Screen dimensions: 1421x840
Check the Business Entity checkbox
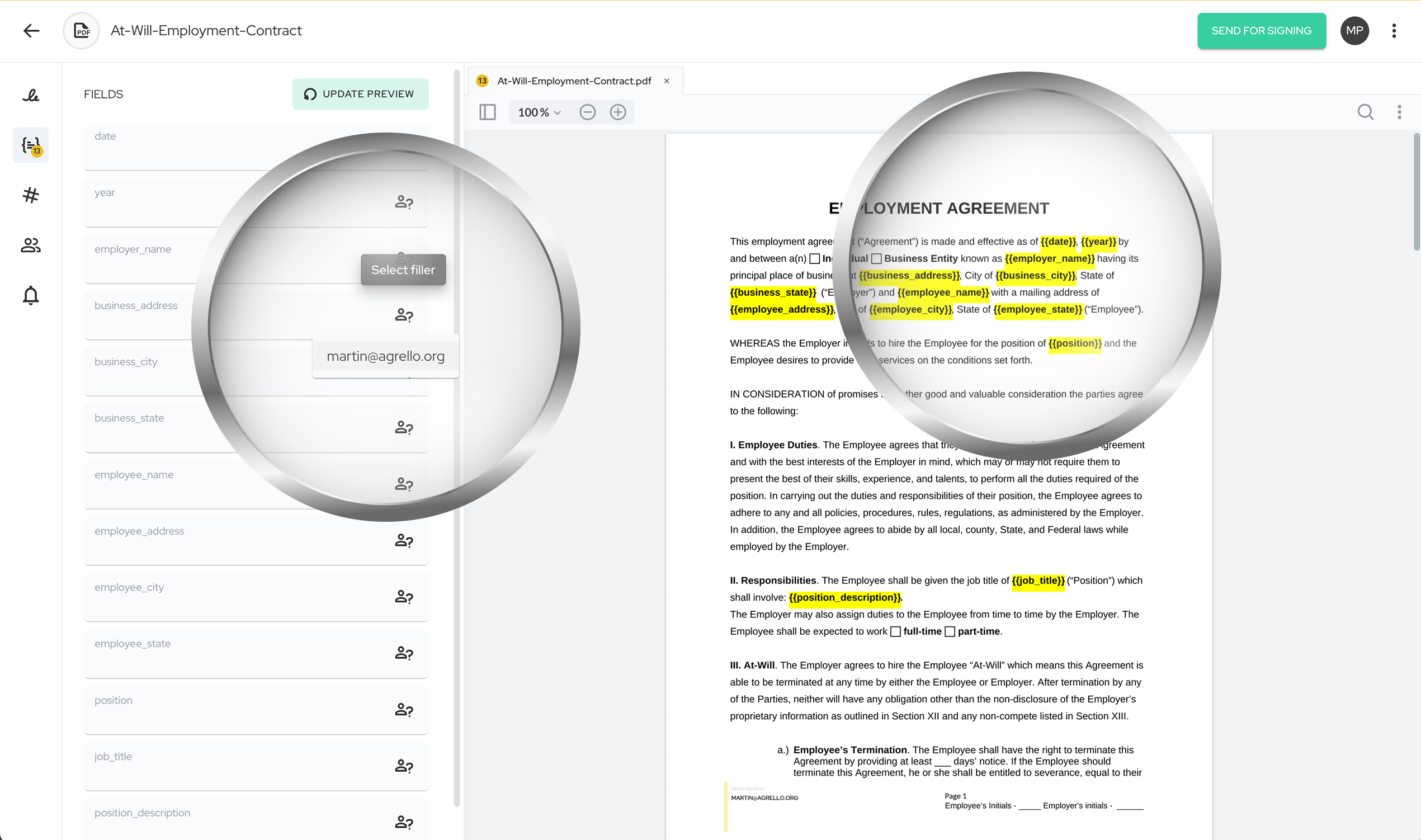coord(877,258)
